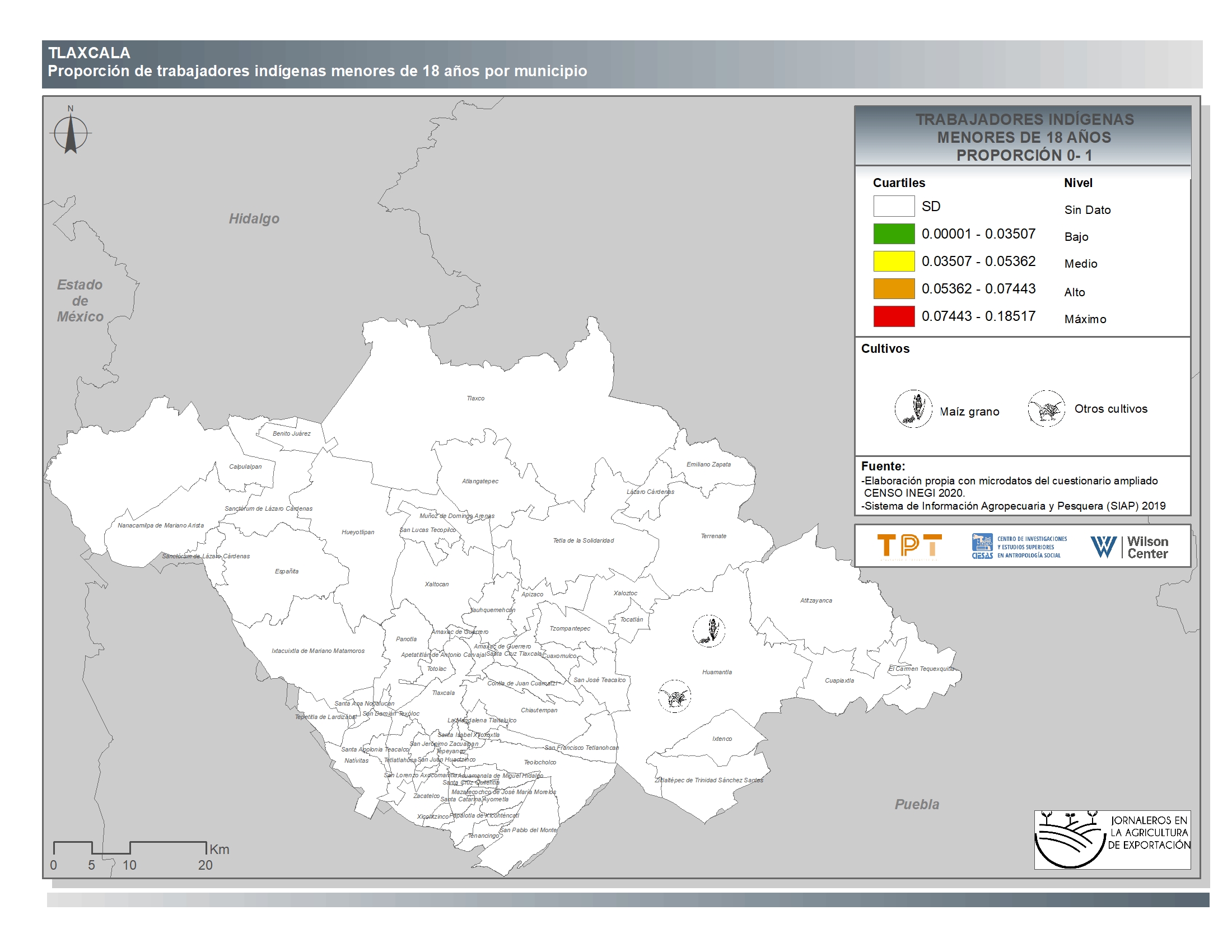Click the Otros cultivos legend icon
Image resolution: width=1232 pixels, height=952 pixels.
pos(1046,409)
